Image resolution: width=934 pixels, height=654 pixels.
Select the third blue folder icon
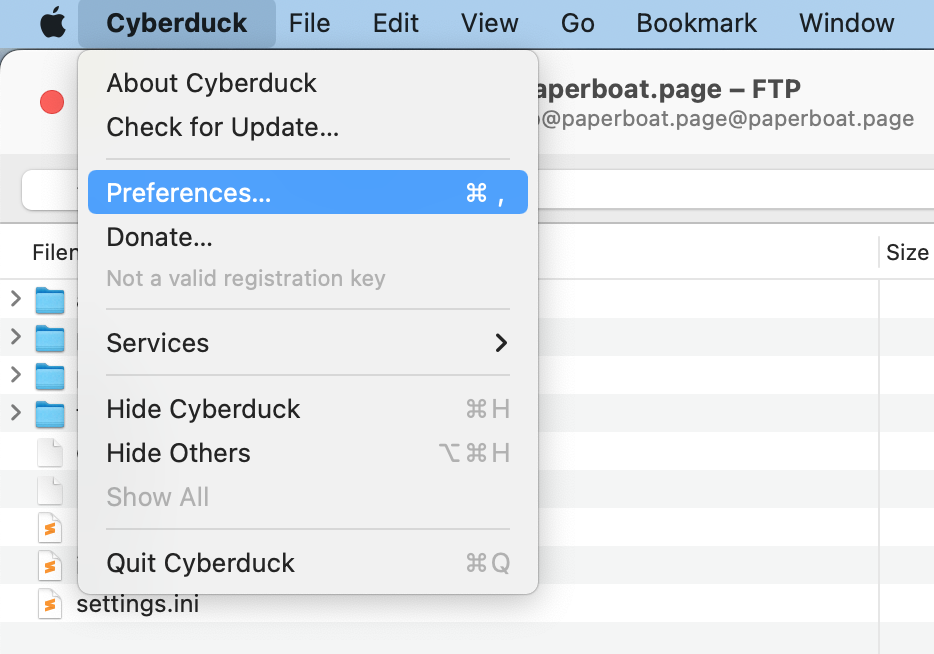49,376
